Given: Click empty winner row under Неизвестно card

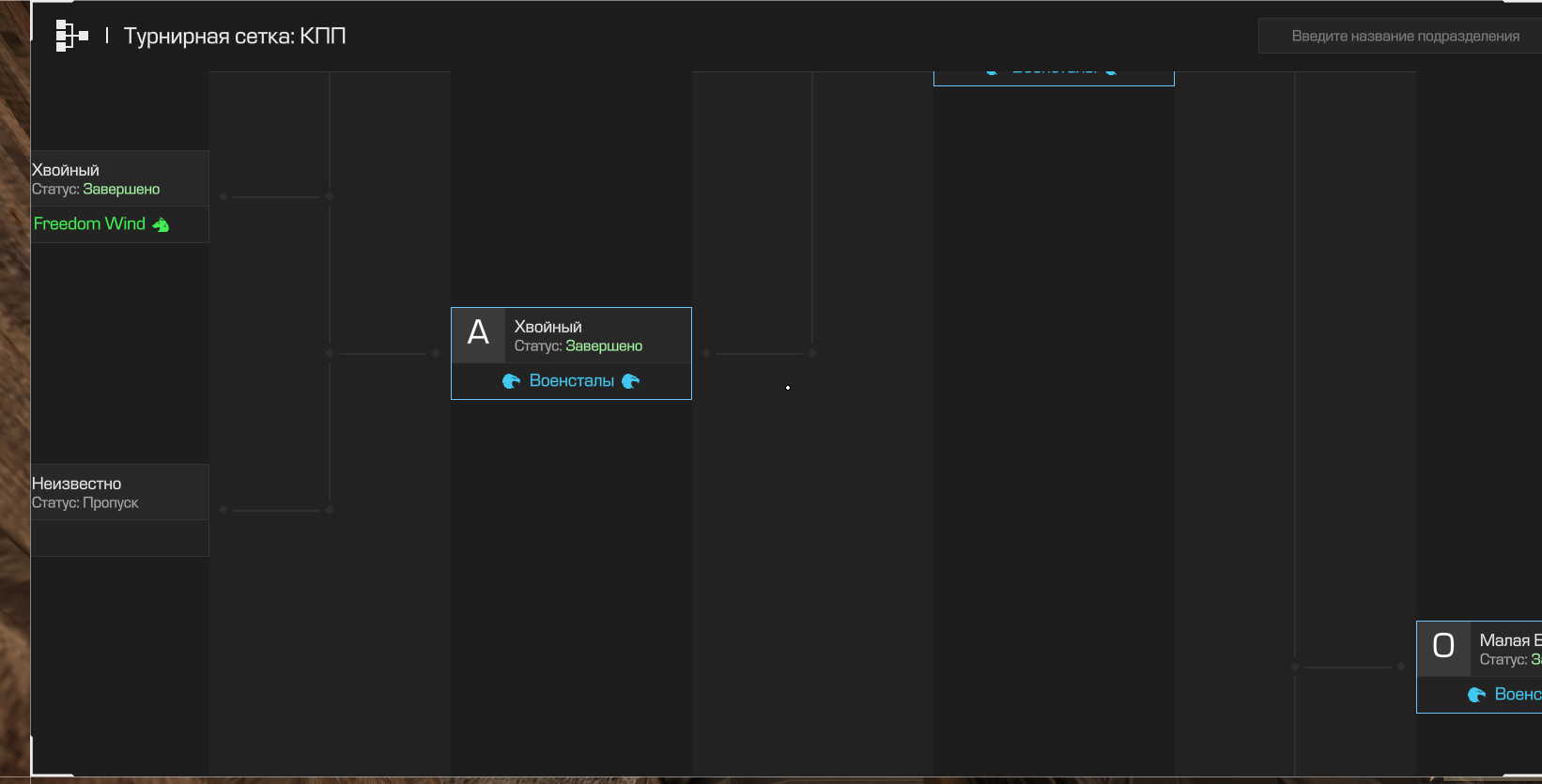Looking at the screenshot, I should pyautogui.click(x=120, y=538).
